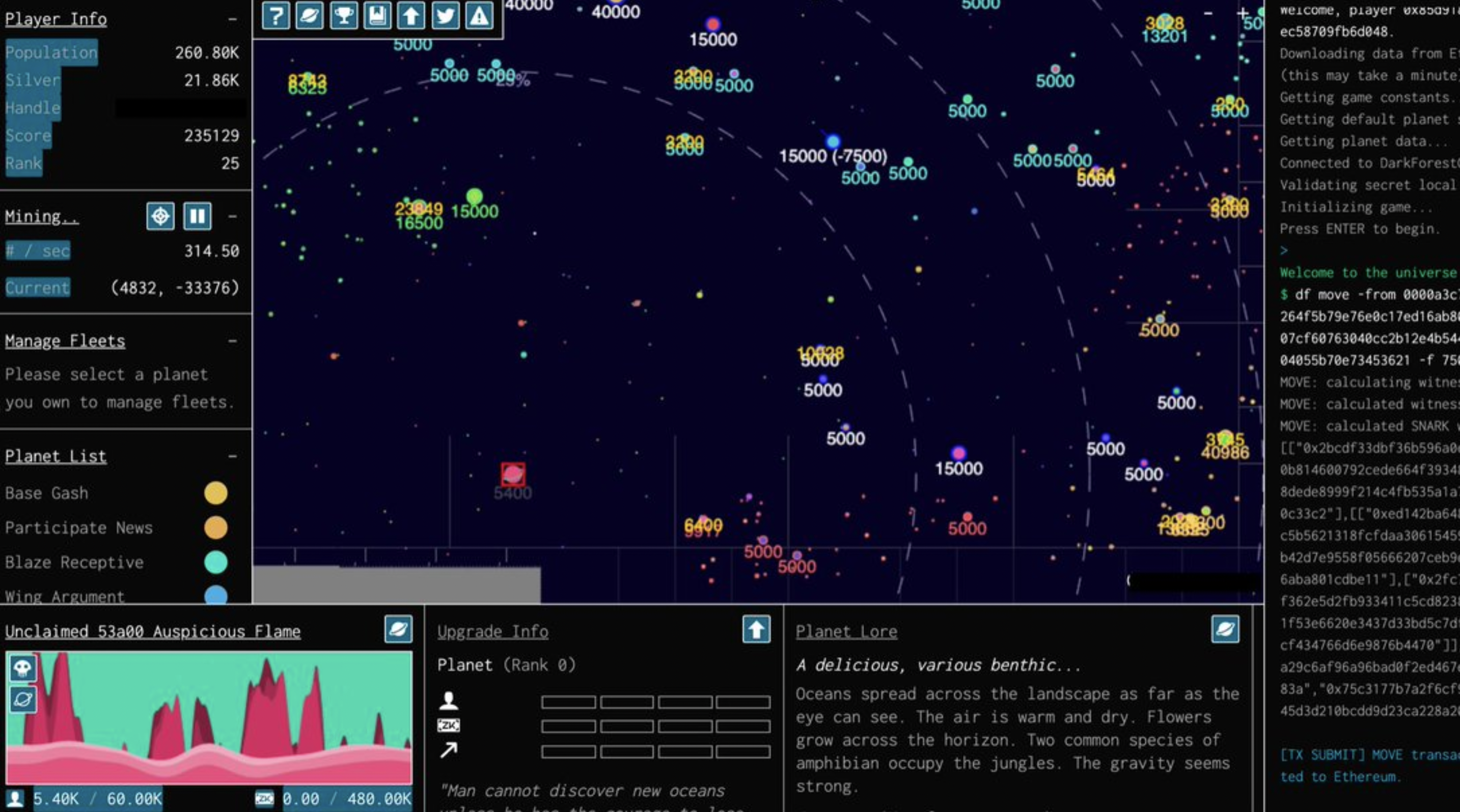
Task: Select Blaze Receptive in planet list
Action: [74, 562]
